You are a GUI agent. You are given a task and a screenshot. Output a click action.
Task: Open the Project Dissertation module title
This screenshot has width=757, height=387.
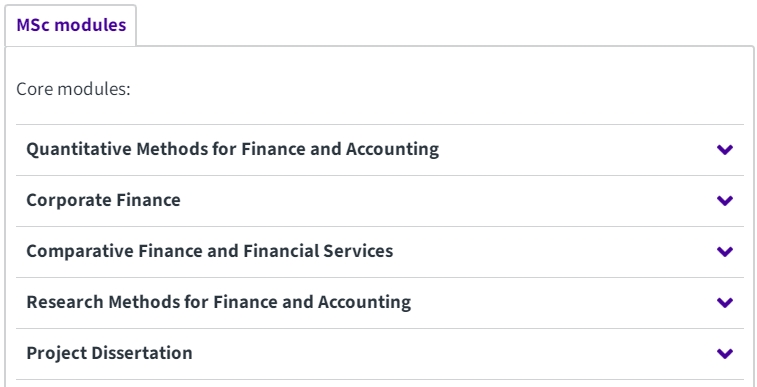[109, 353]
